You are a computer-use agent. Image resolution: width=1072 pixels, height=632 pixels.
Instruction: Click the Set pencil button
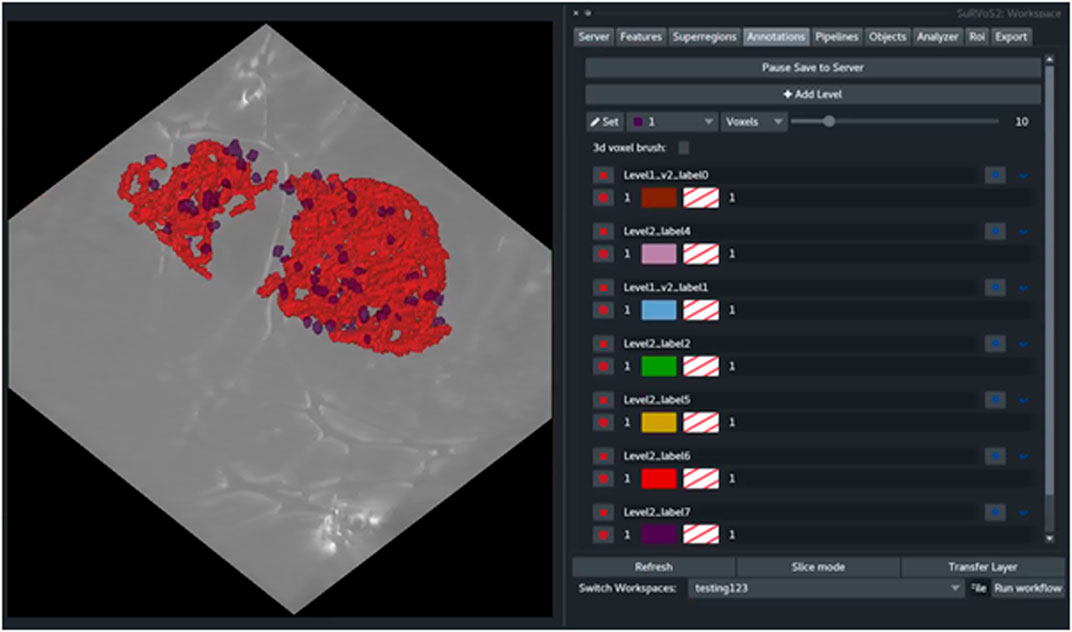tap(604, 122)
